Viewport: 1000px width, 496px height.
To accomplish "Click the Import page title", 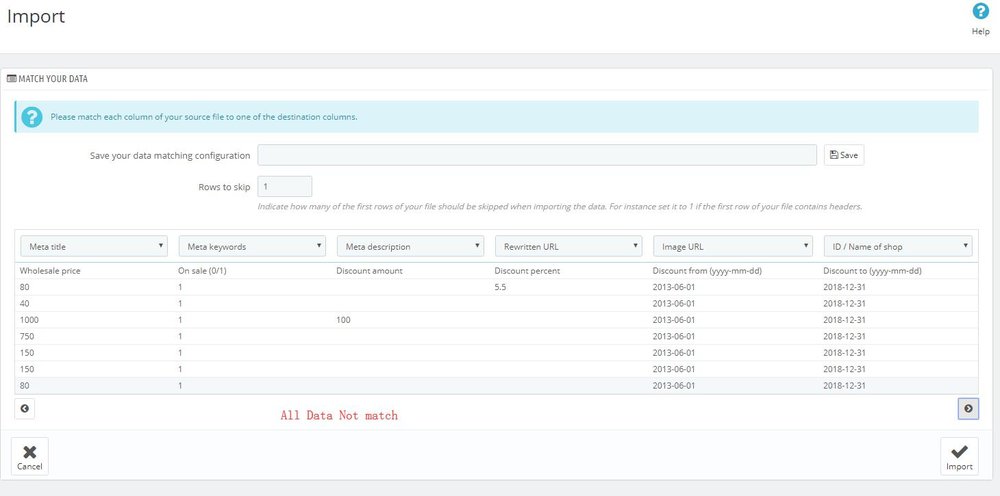I will click(36, 17).
